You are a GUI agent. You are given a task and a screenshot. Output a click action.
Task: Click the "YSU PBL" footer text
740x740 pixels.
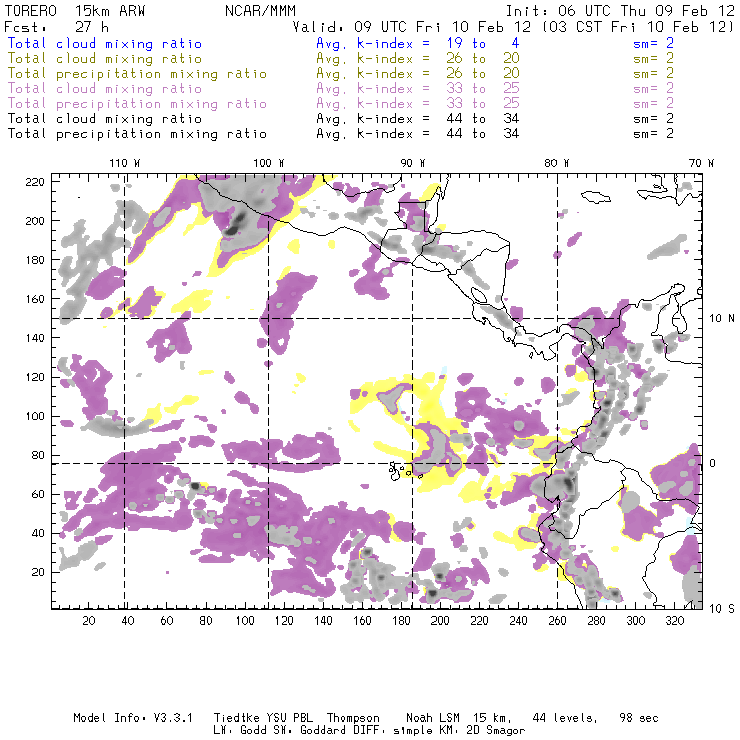pos(289,718)
